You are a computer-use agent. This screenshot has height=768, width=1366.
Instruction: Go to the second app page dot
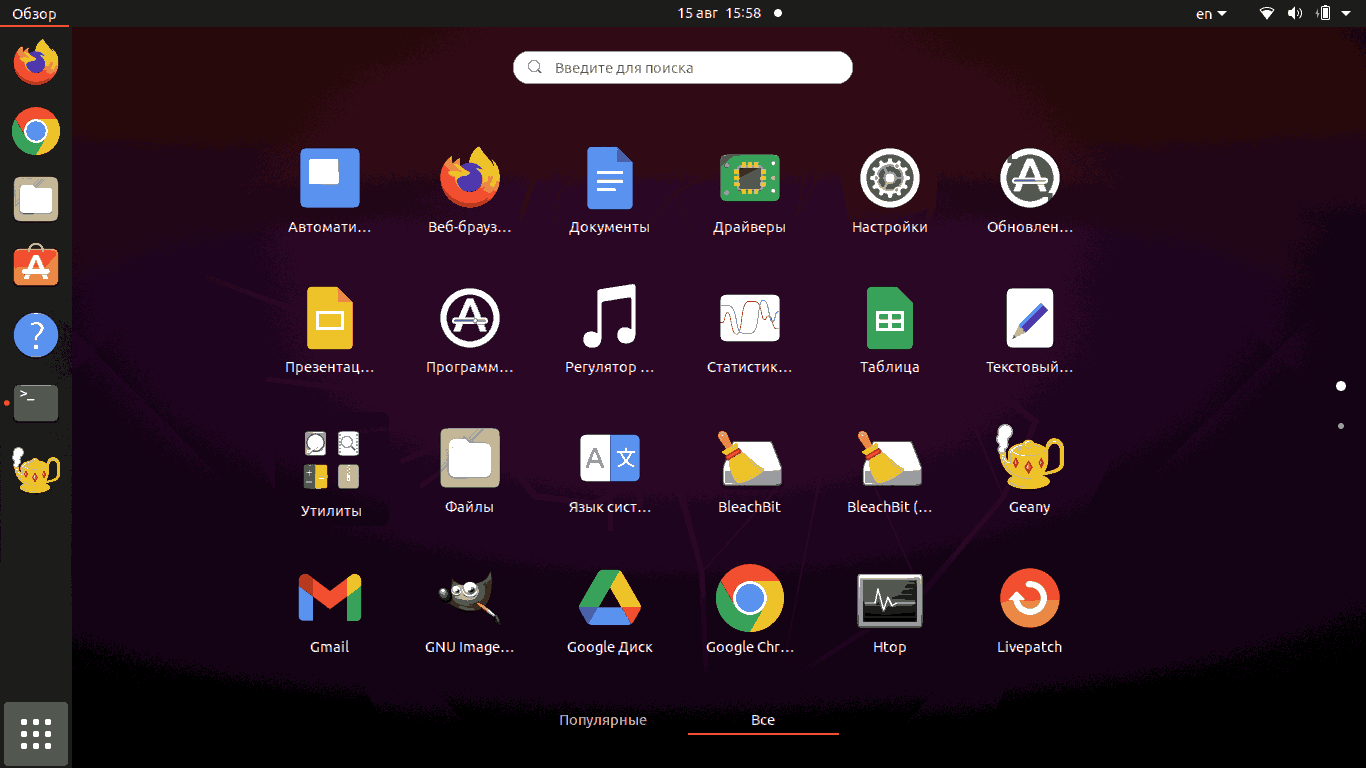pos(1341,426)
